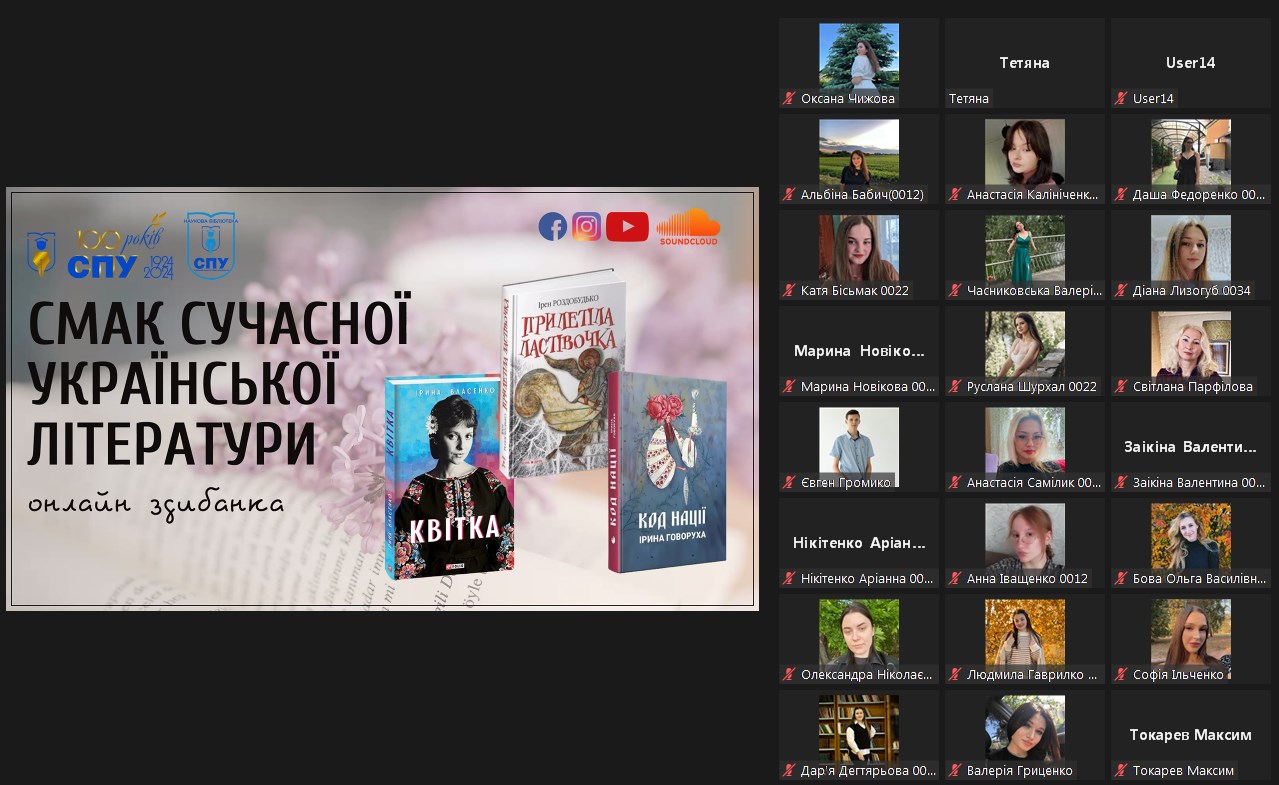Click the '100 років СПУ' anniversary logo
This screenshot has height=785, width=1279.
pos(120,247)
